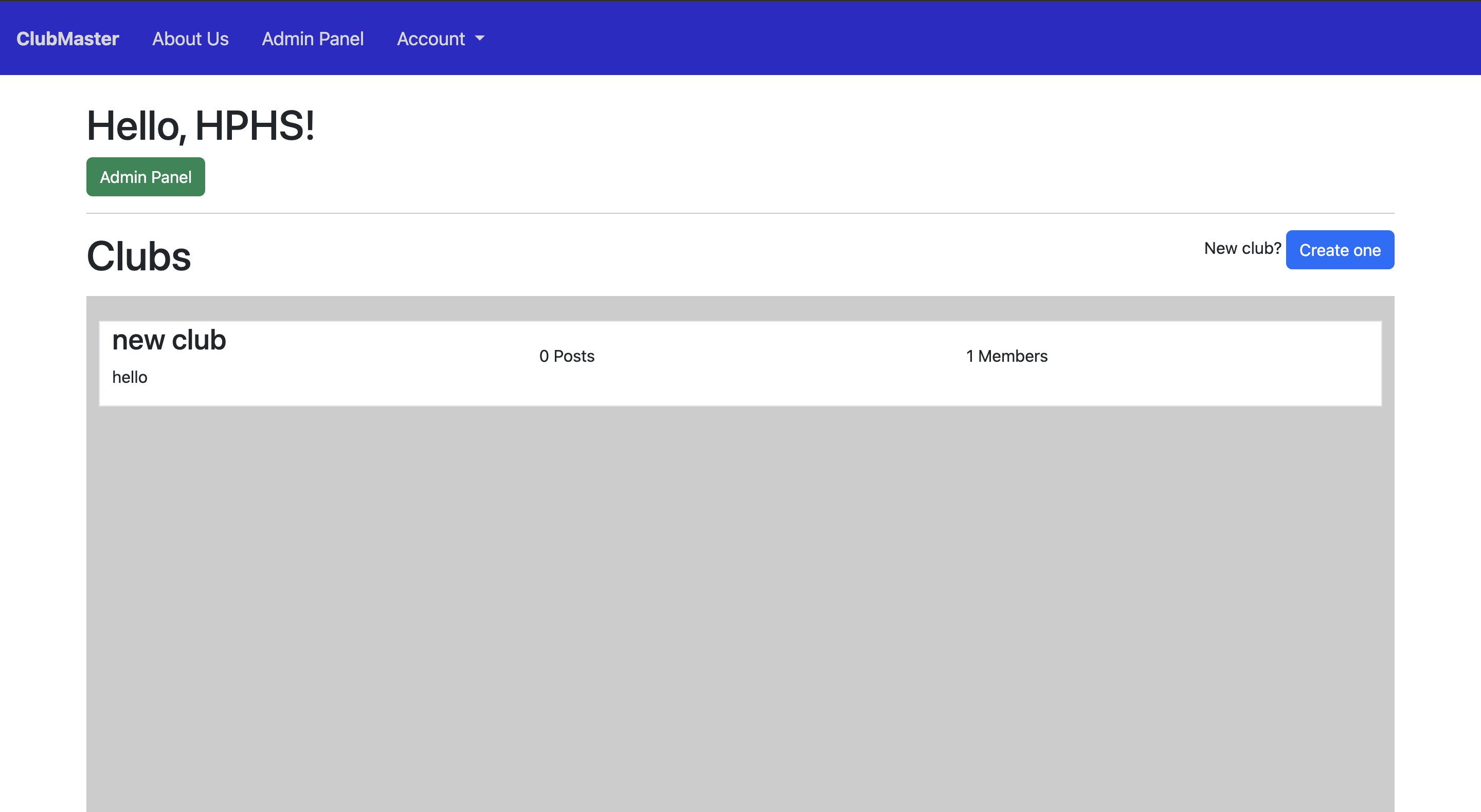Image resolution: width=1481 pixels, height=812 pixels.
Task: Click the Hello, HPHS! heading
Action: point(200,125)
